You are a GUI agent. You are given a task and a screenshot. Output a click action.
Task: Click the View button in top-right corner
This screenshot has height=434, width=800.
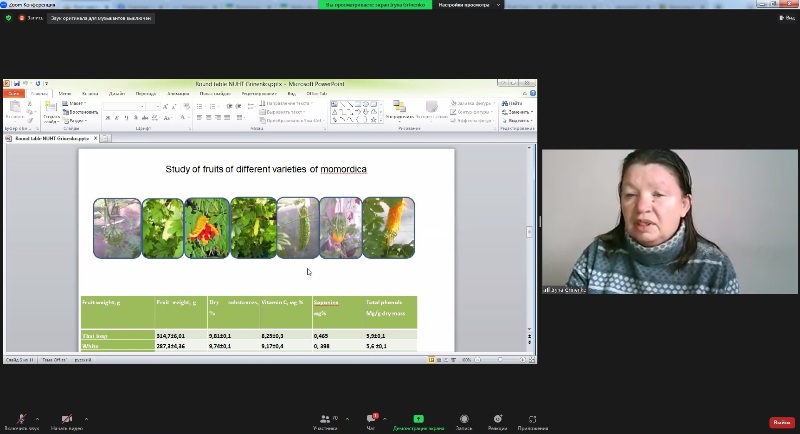coord(785,18)
